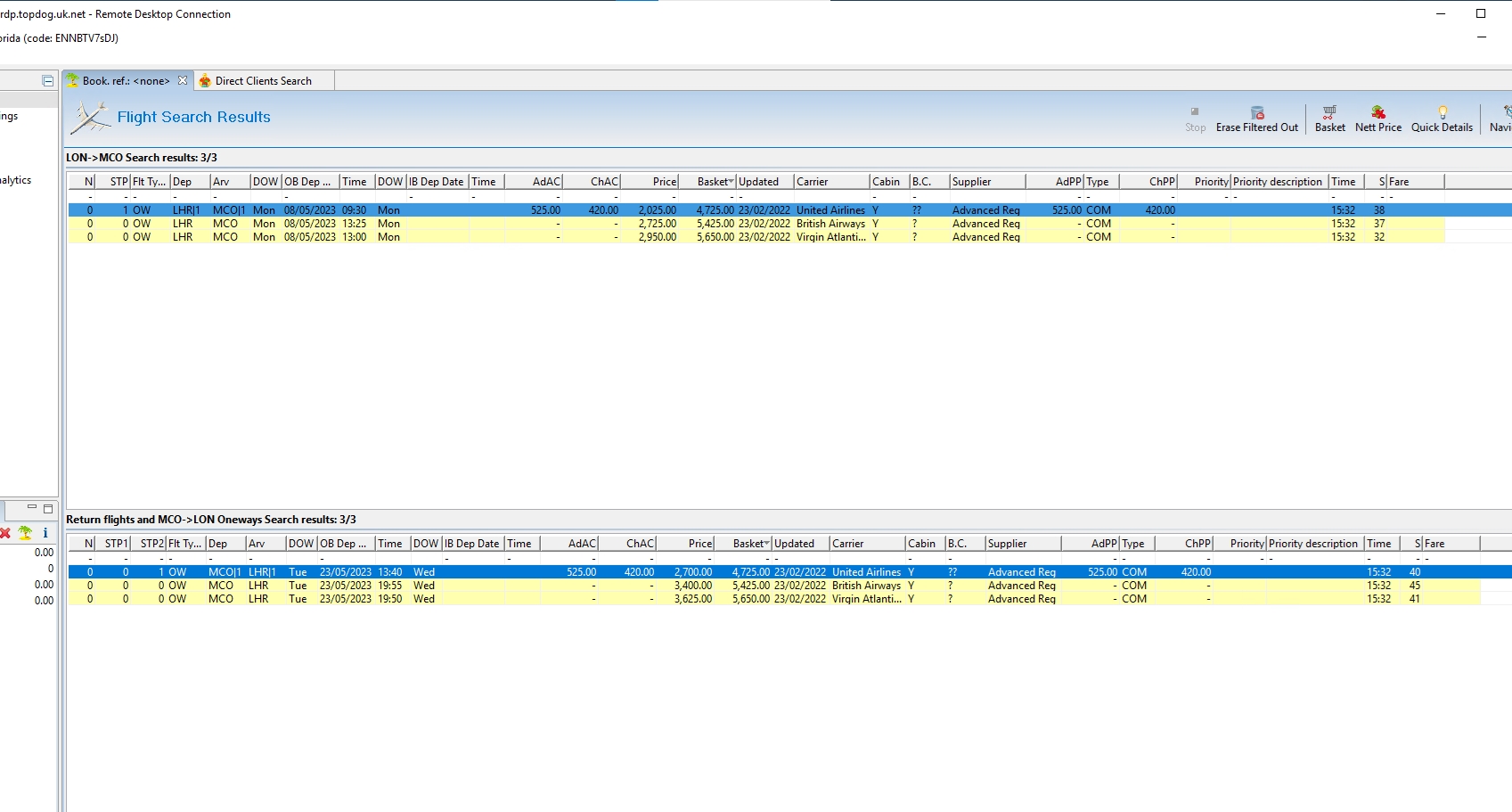Click the blue info icon in lower-left panel
The image size is (1512, 812).
point(45,533)
